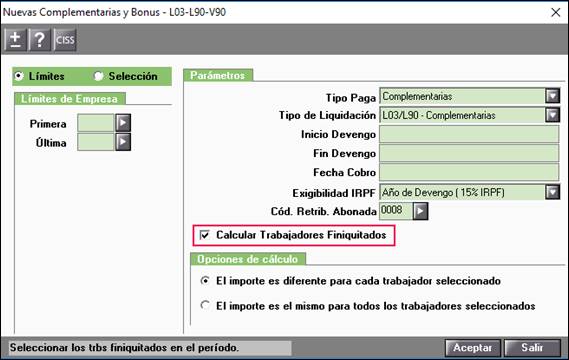Click into the Fecha Cobro field
Viewport: 569px width, 360px height.
coord(469,172)
